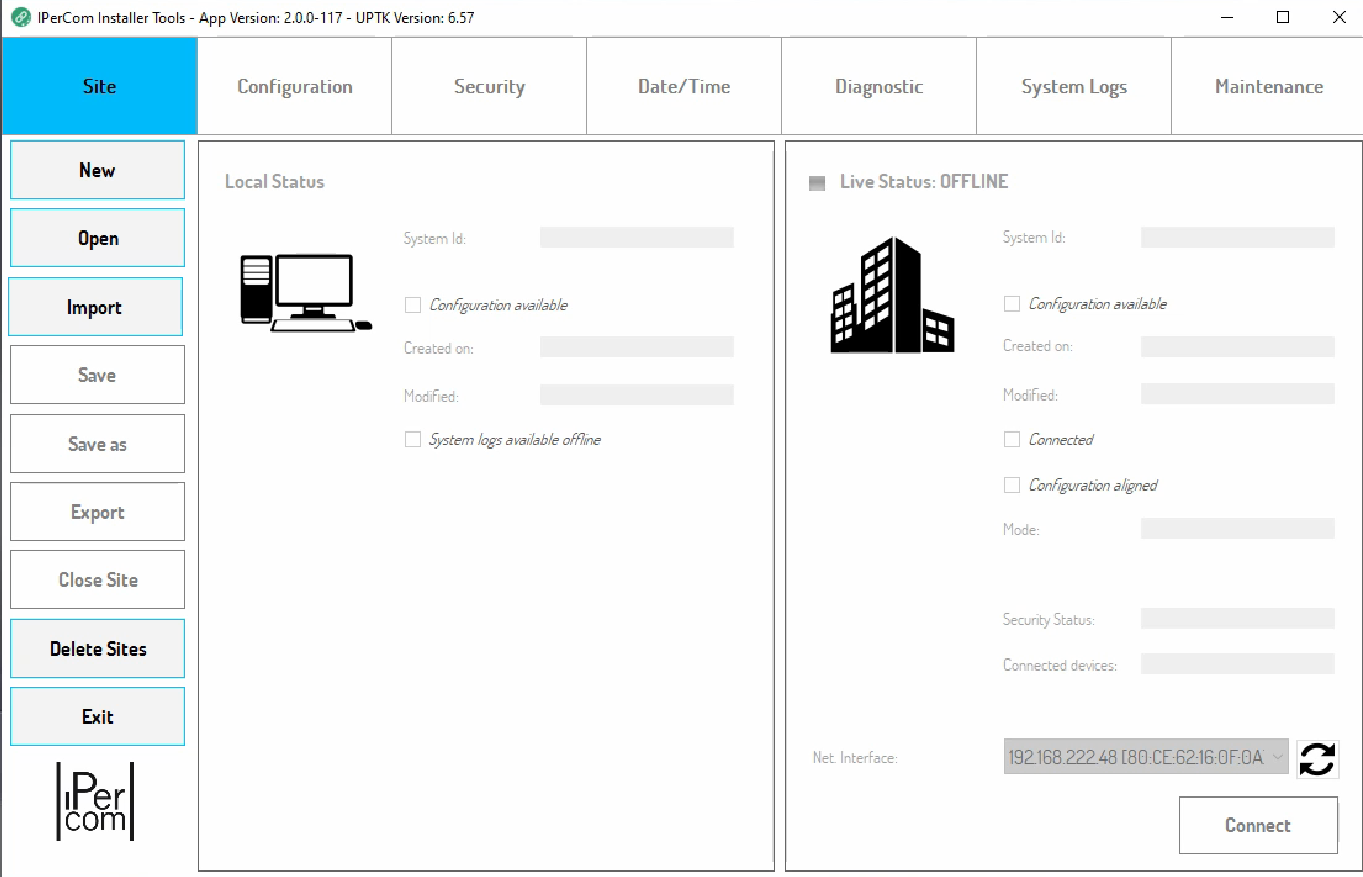1363x877 pixels.
Task: Click the Modified field under Local Status
Action: pos(636,395)
